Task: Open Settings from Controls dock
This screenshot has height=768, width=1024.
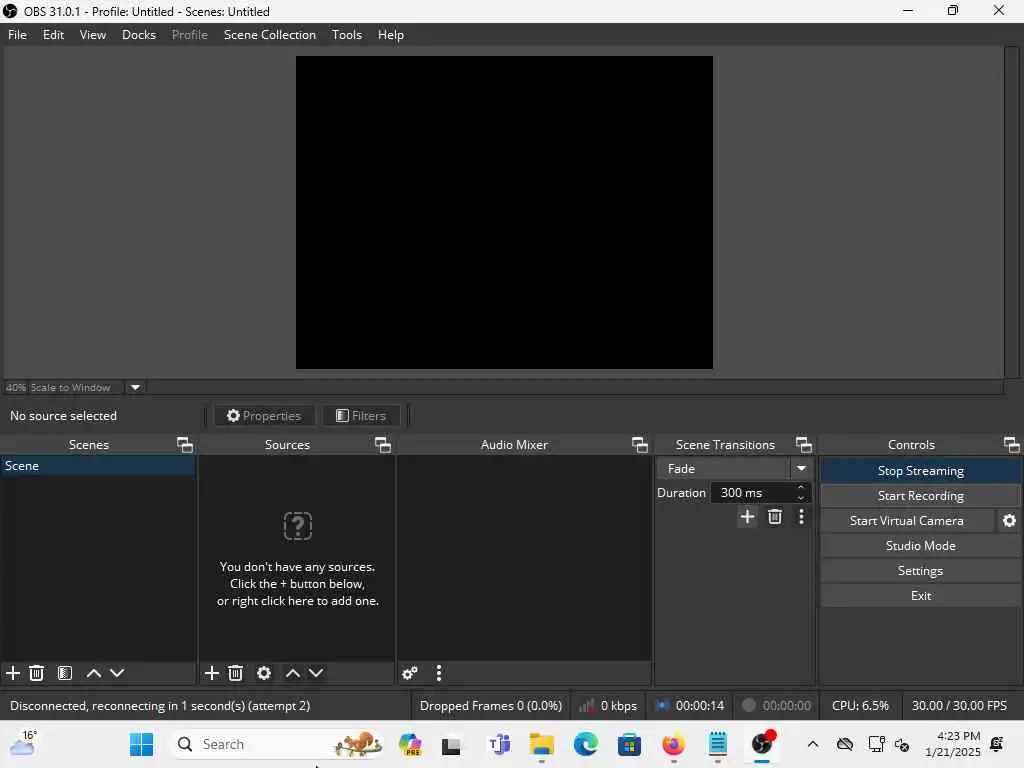Action: [x=920, y=571]
